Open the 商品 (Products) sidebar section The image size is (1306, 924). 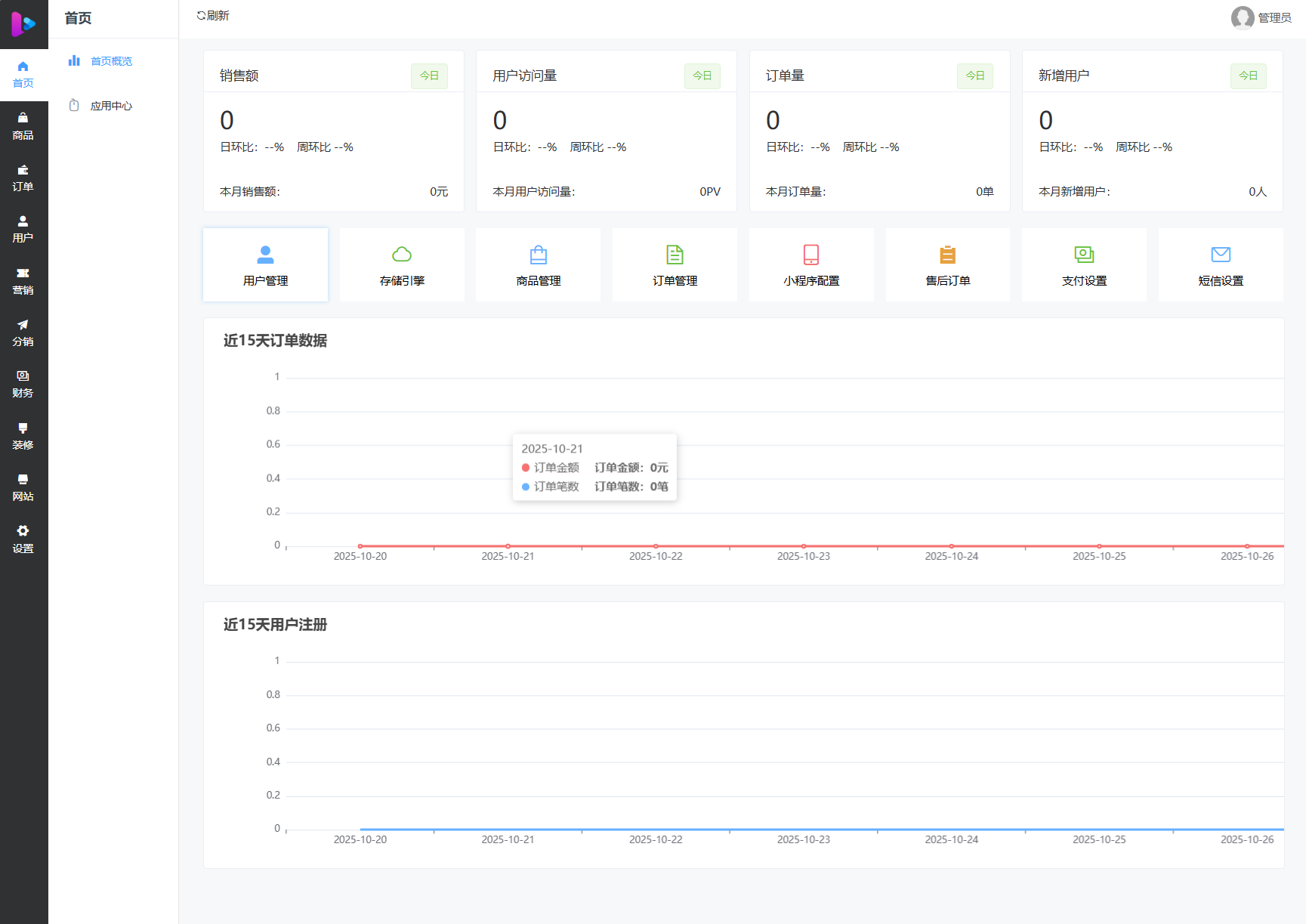coord(23,126)
